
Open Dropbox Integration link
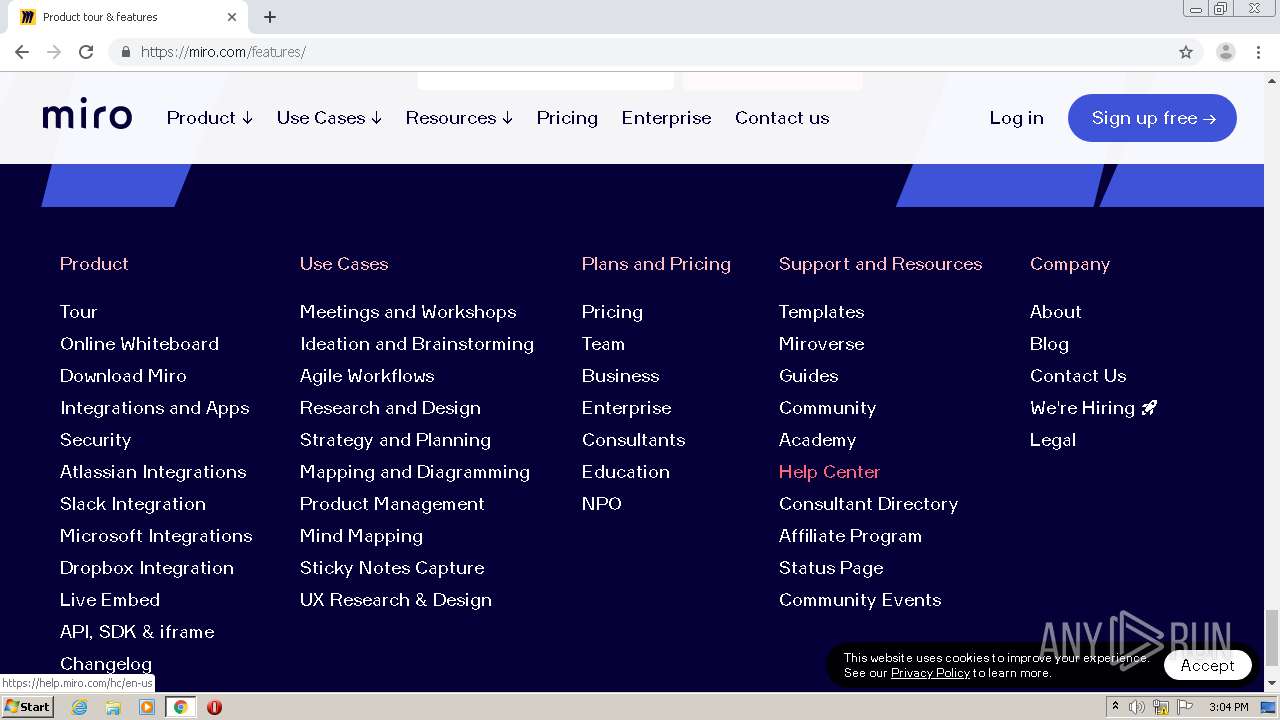tap(147, 568)
